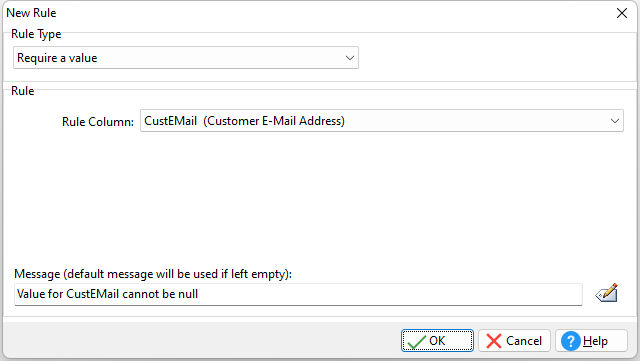This screenshot has height=361, width=640.
Task: Click the word "null" in the message field
Action: coord(188,294)
